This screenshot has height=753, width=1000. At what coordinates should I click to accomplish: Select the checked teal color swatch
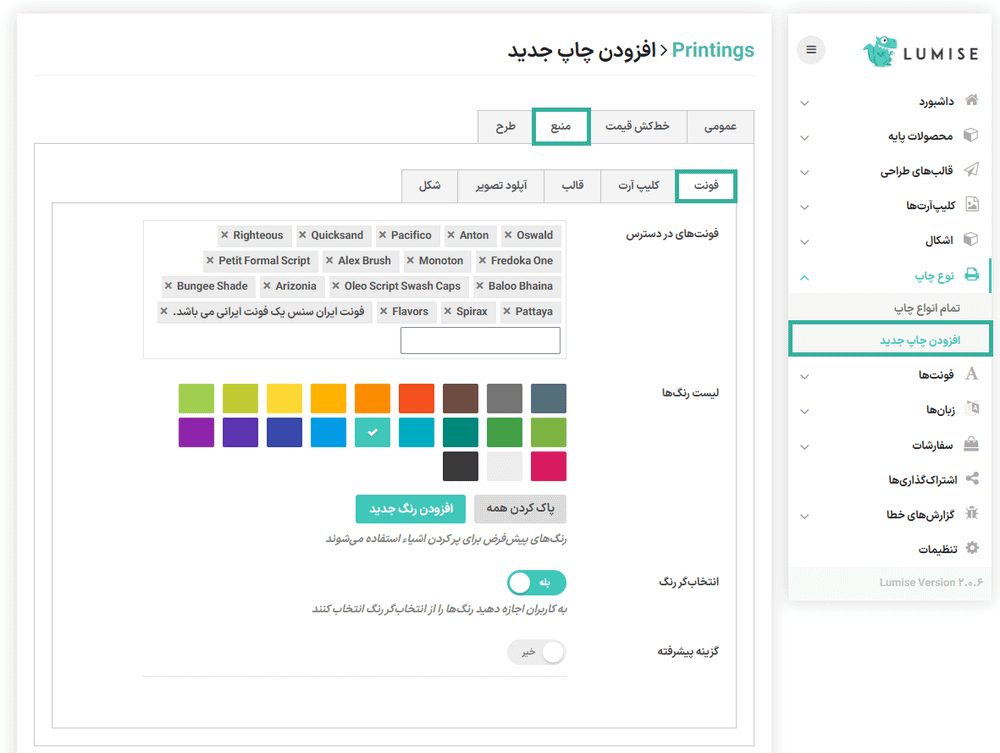(x=372, y=432)
